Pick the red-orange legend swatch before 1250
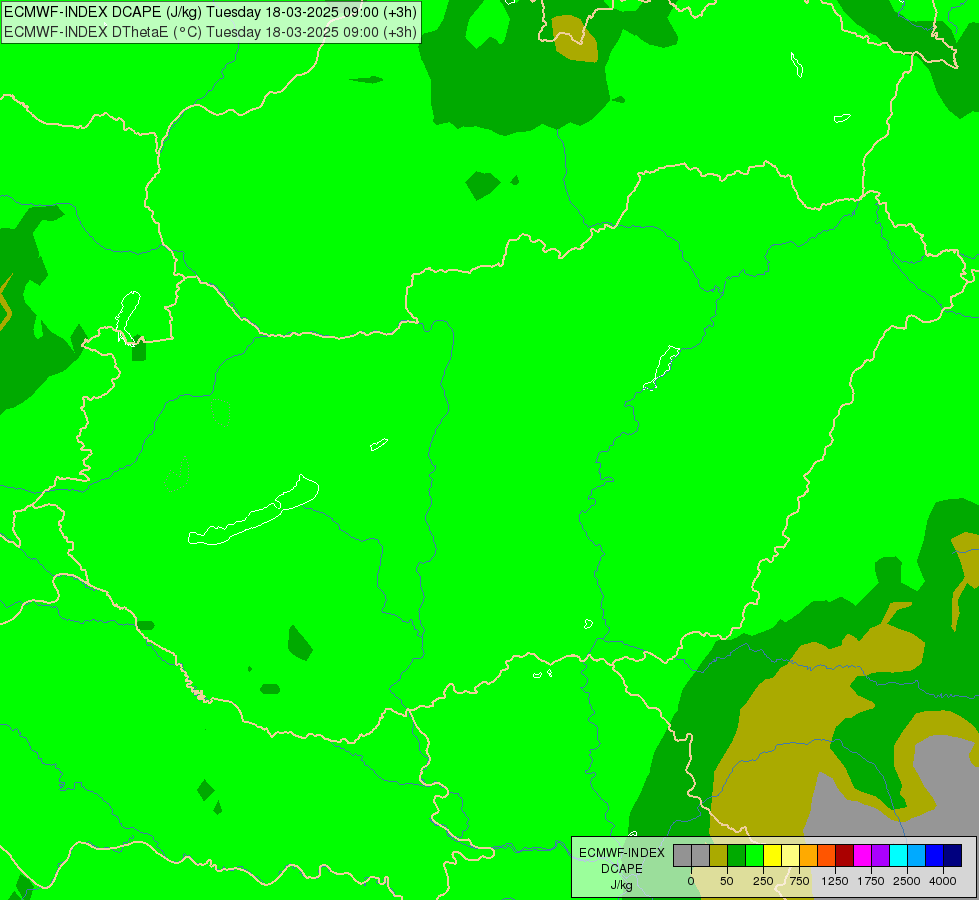 tap(827, 856)
